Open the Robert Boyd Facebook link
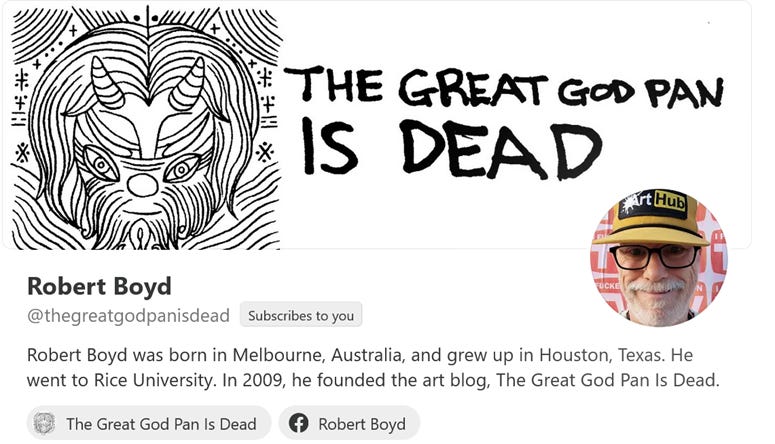775x444 pixels. pyautogui.click(x=349, y=423)
